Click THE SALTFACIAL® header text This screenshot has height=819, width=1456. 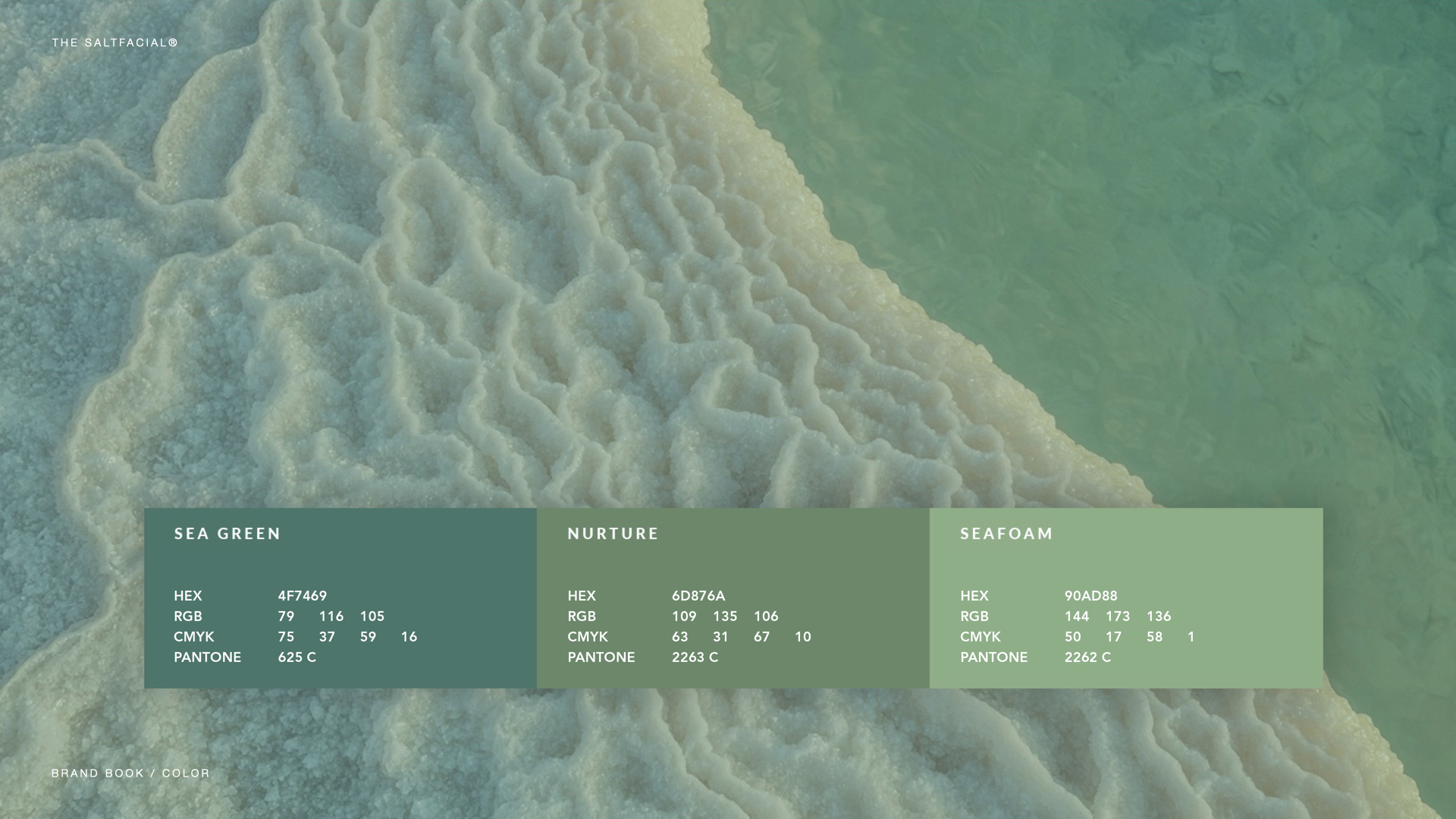115,42
